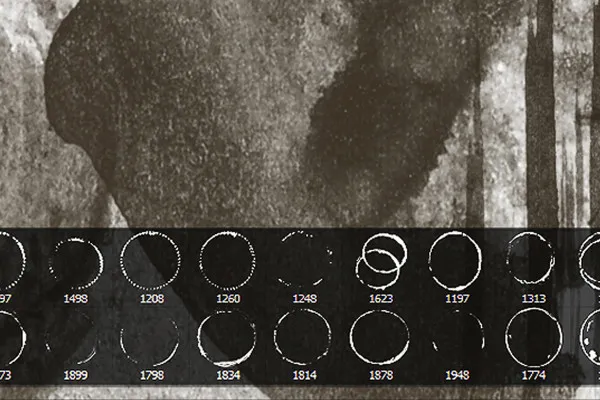
Task: Pick the faint ring brush 1899
Action: (73, 338)
